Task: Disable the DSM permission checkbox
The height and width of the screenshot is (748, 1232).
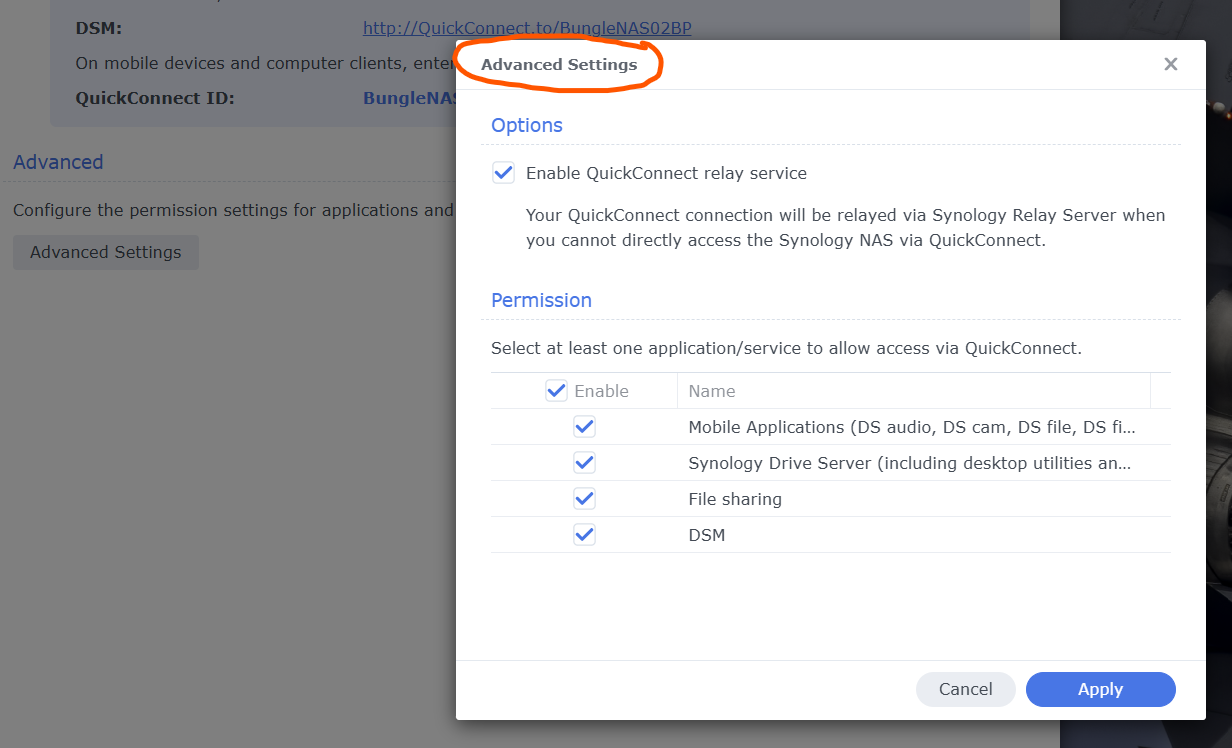Action: pyautogui.click(x=585, y=535)
